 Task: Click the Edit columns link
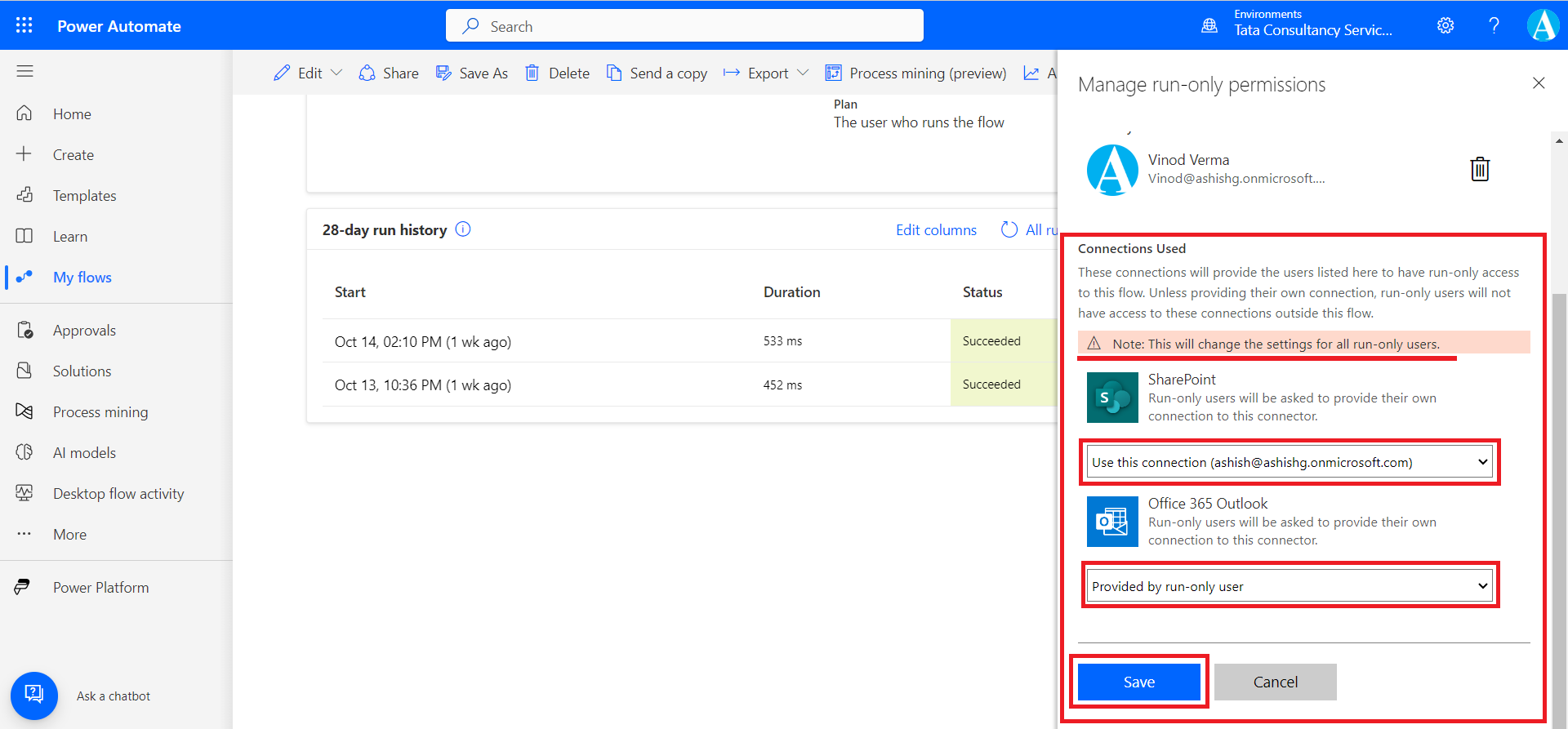(x=936, y=230)
